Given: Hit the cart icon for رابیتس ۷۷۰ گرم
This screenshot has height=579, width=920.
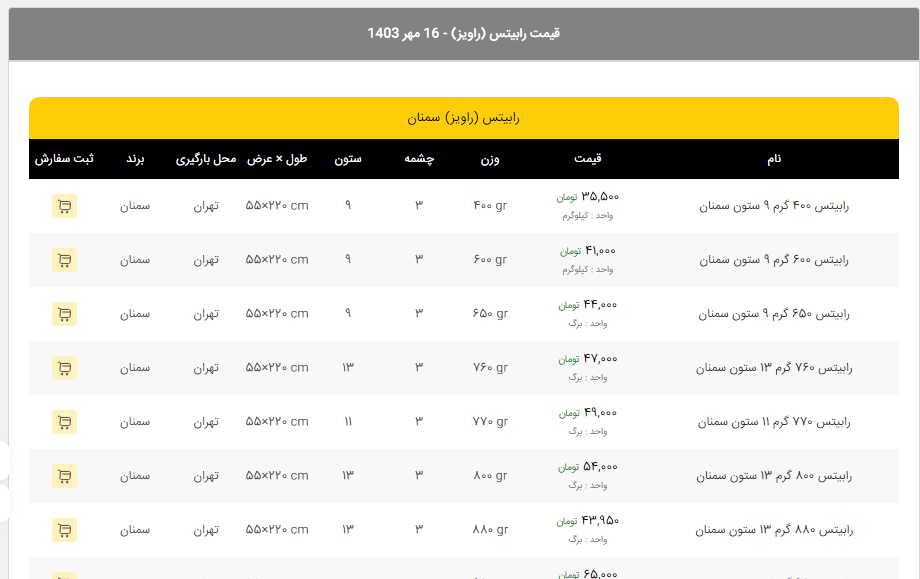Looking at the screenshot, I should tap(64, 422).
